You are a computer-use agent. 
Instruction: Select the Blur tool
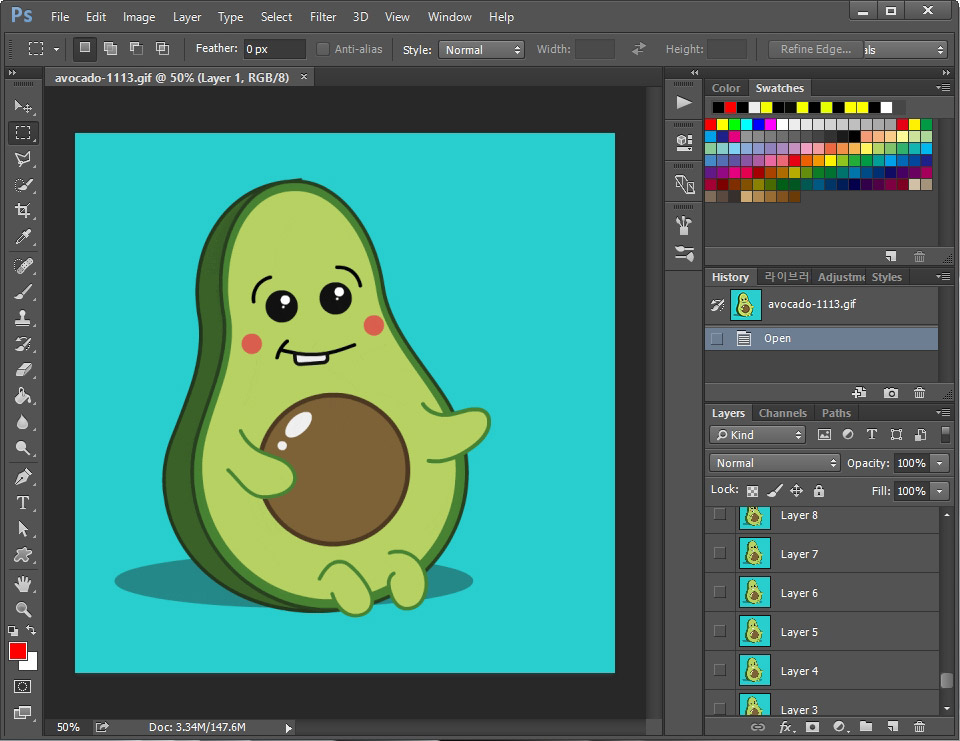click(23, 423)
